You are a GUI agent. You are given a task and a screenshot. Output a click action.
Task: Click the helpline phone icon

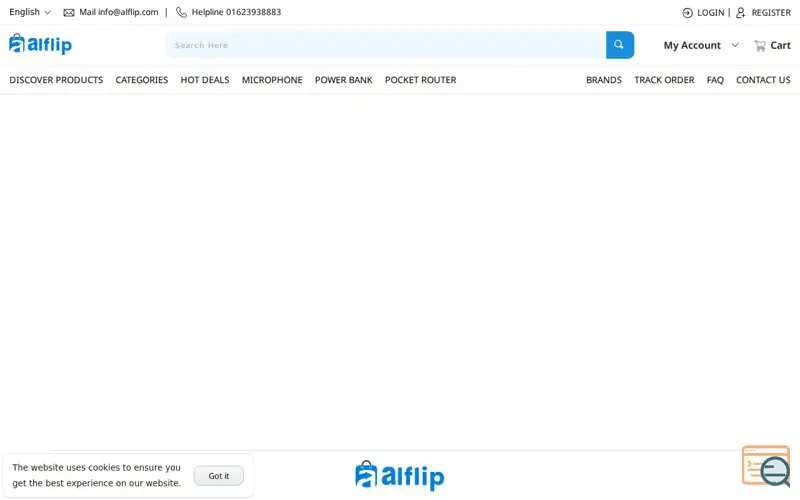click(x=181, y=12)
